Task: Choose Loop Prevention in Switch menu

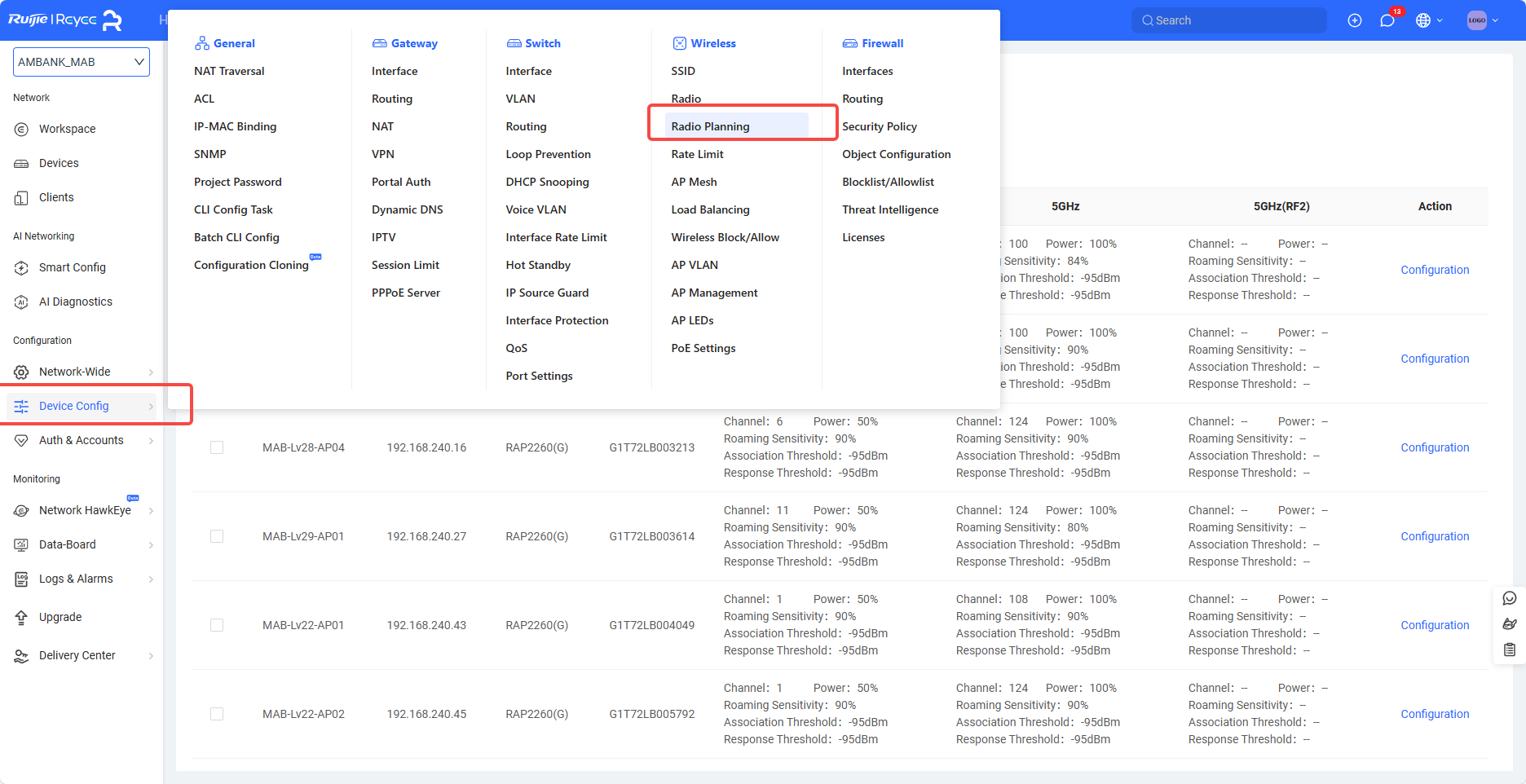Action: pyautogui.click(x=548, y=154)
